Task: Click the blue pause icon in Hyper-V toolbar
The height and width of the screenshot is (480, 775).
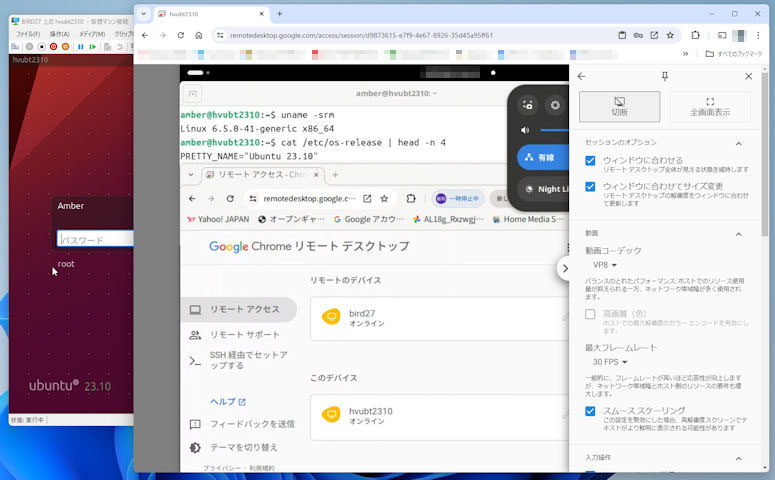Action: pyautogui.click(x=81, y=46)
